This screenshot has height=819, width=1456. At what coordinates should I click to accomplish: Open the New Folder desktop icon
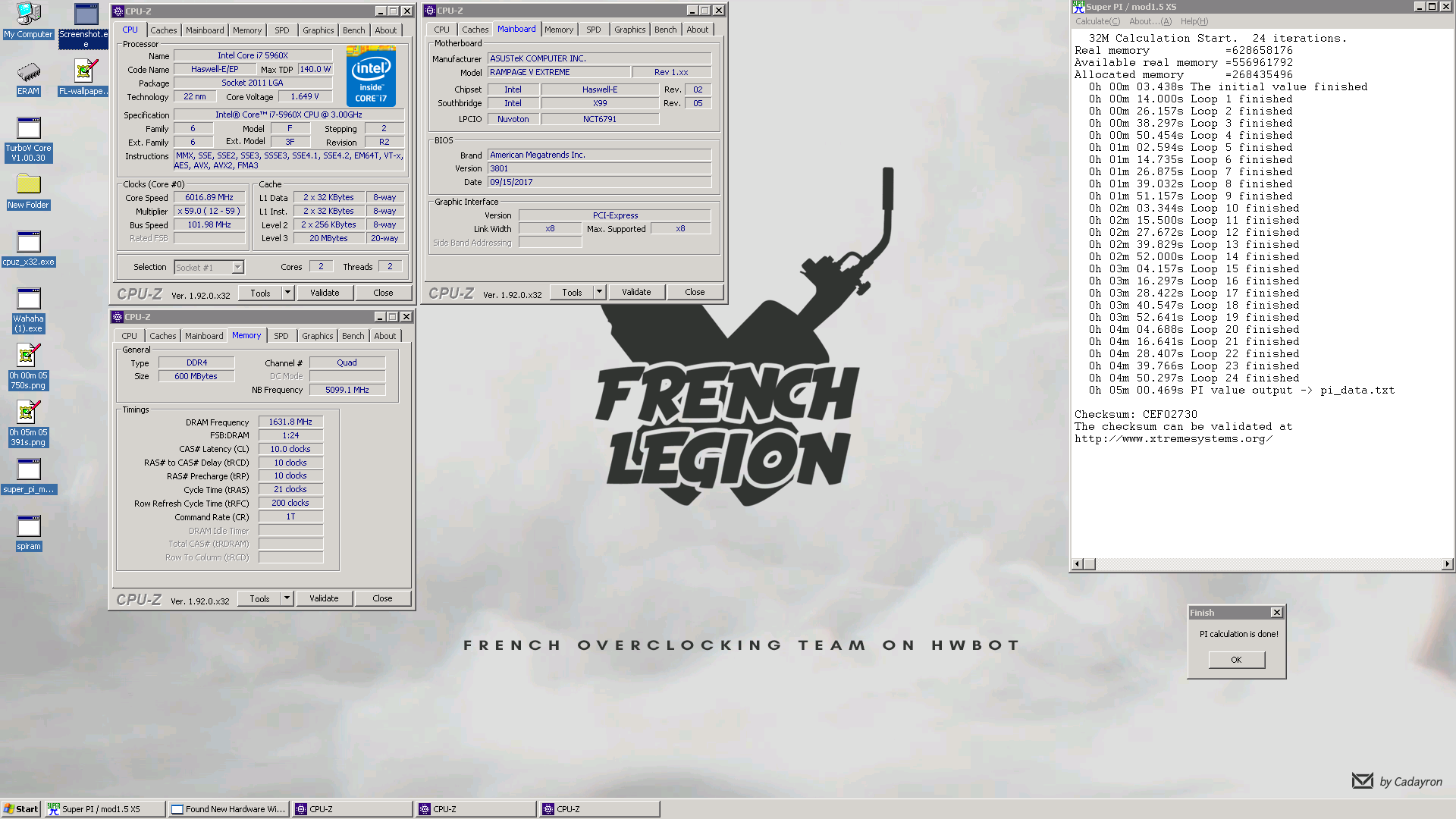coord(28,192)
